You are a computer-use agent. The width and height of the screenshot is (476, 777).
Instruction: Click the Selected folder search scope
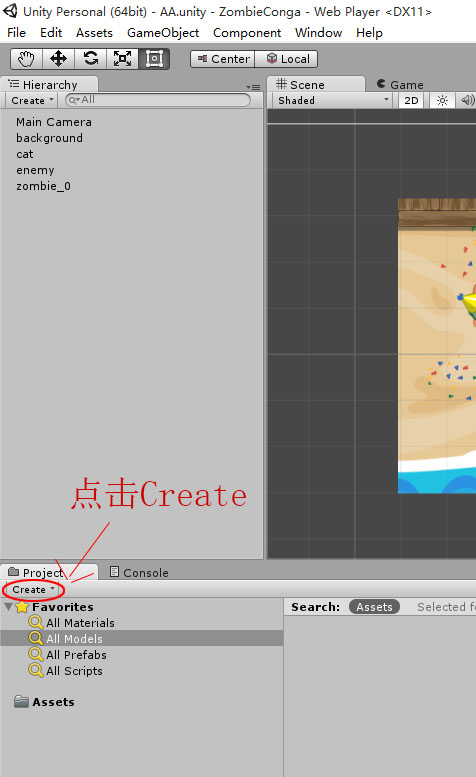click(446, 607)
